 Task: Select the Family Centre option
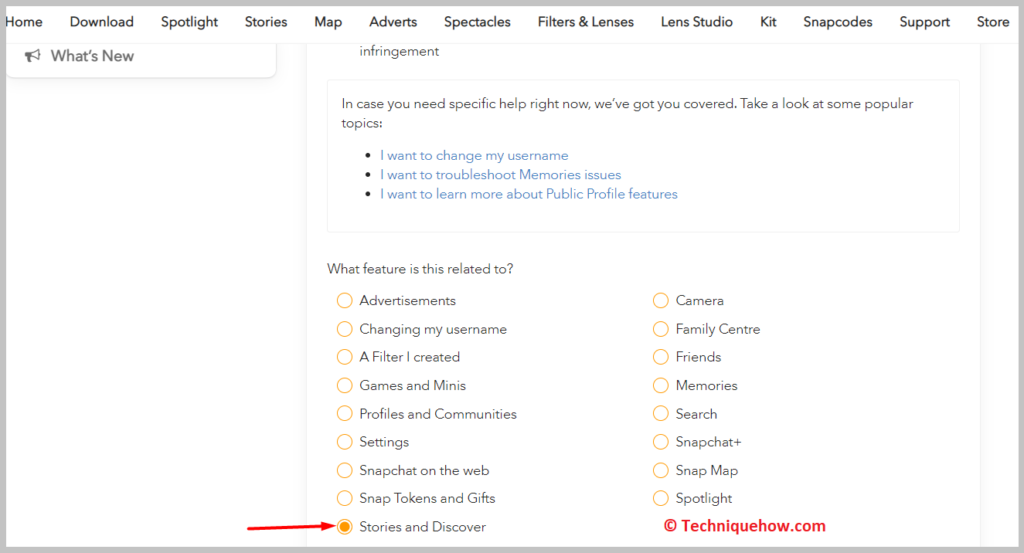point(660,329)
